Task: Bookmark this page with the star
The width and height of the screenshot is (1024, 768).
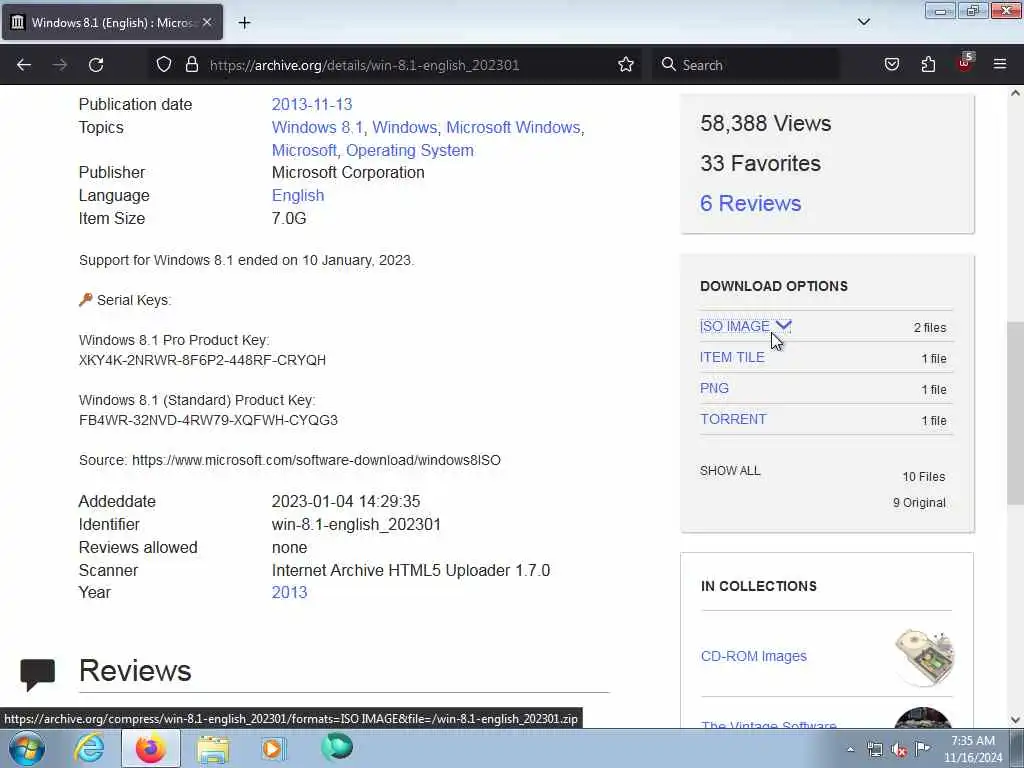Action: point(626,65)
